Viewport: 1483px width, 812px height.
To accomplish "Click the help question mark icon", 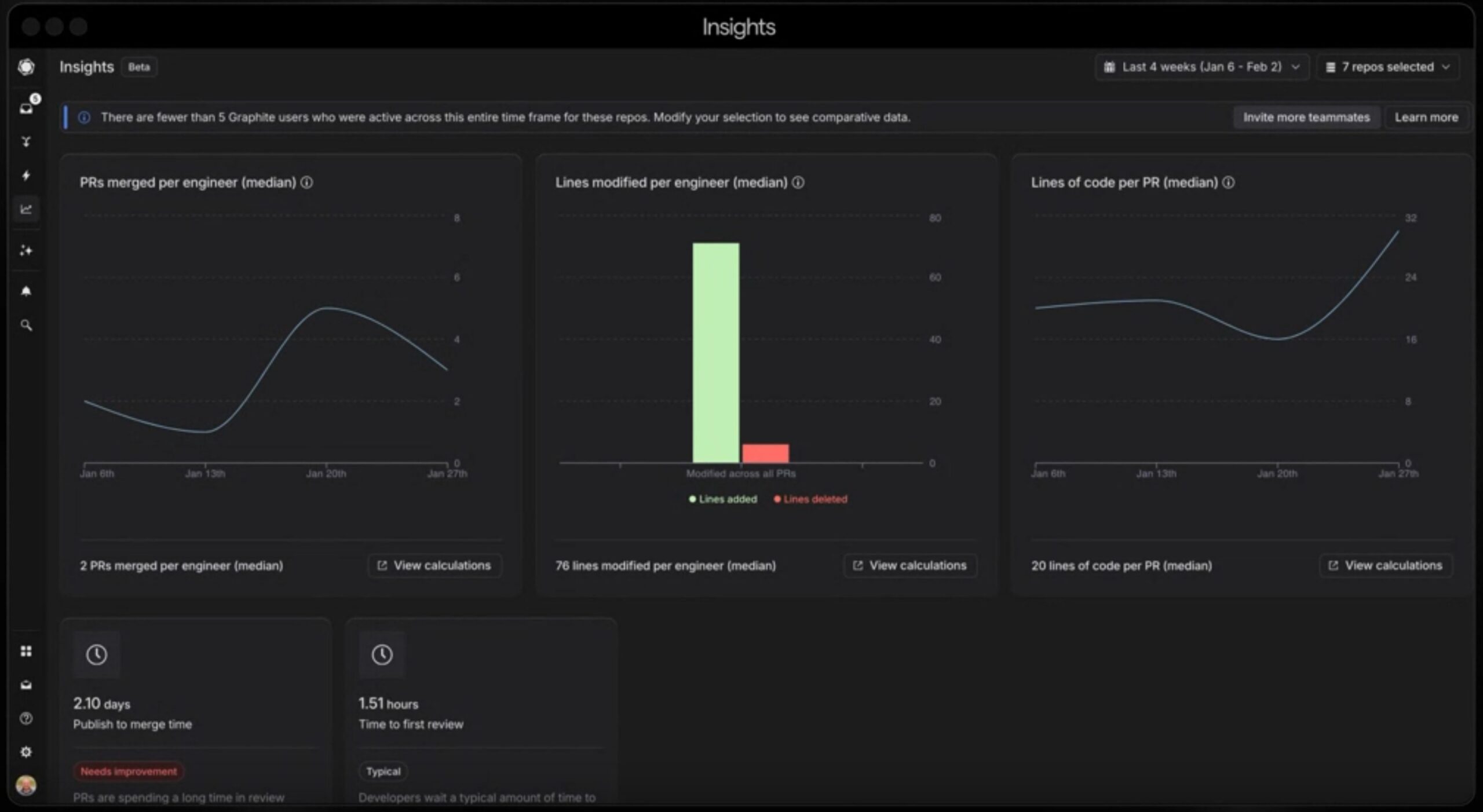I will tap(26, 718).
